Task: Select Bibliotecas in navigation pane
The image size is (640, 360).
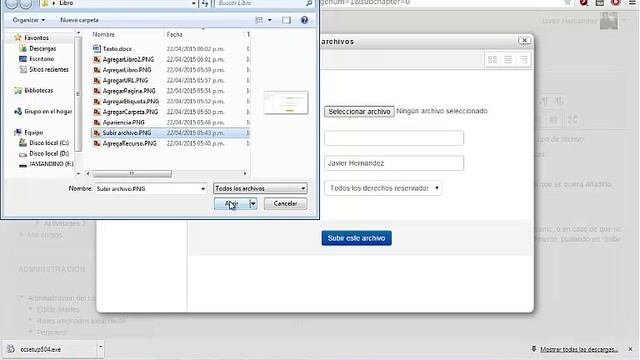Action: click(x=38, y=90)
